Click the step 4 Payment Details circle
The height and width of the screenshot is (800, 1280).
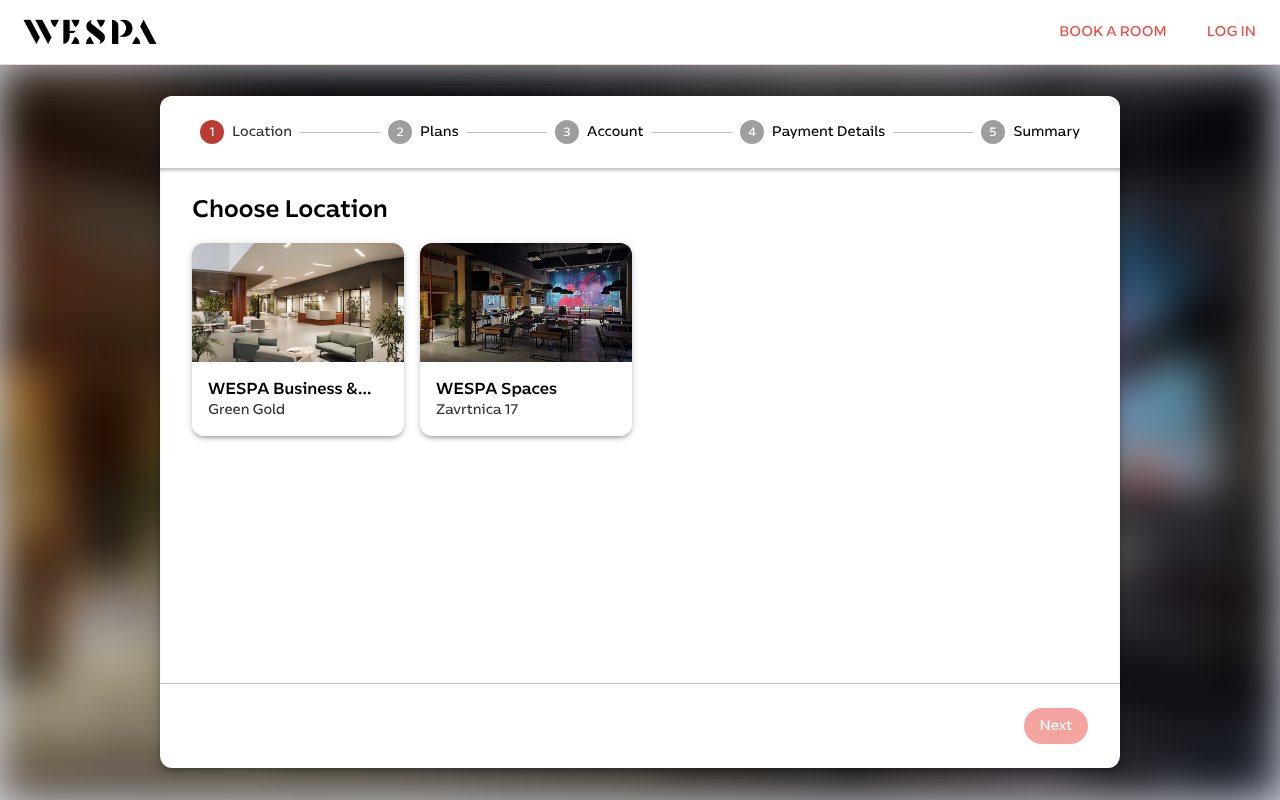click(752, 131)
